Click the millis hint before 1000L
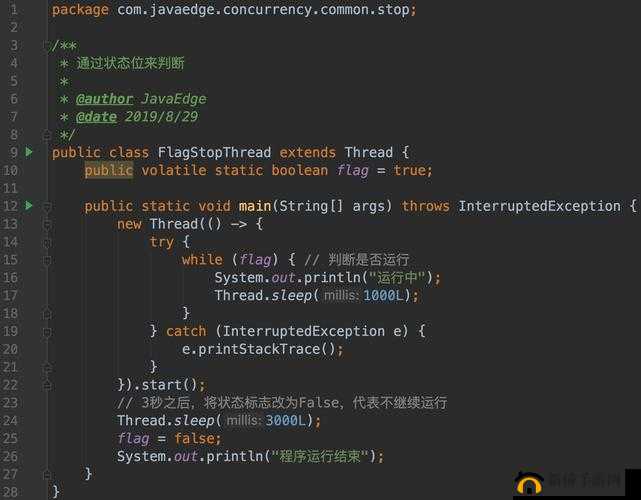 (340, 296)
